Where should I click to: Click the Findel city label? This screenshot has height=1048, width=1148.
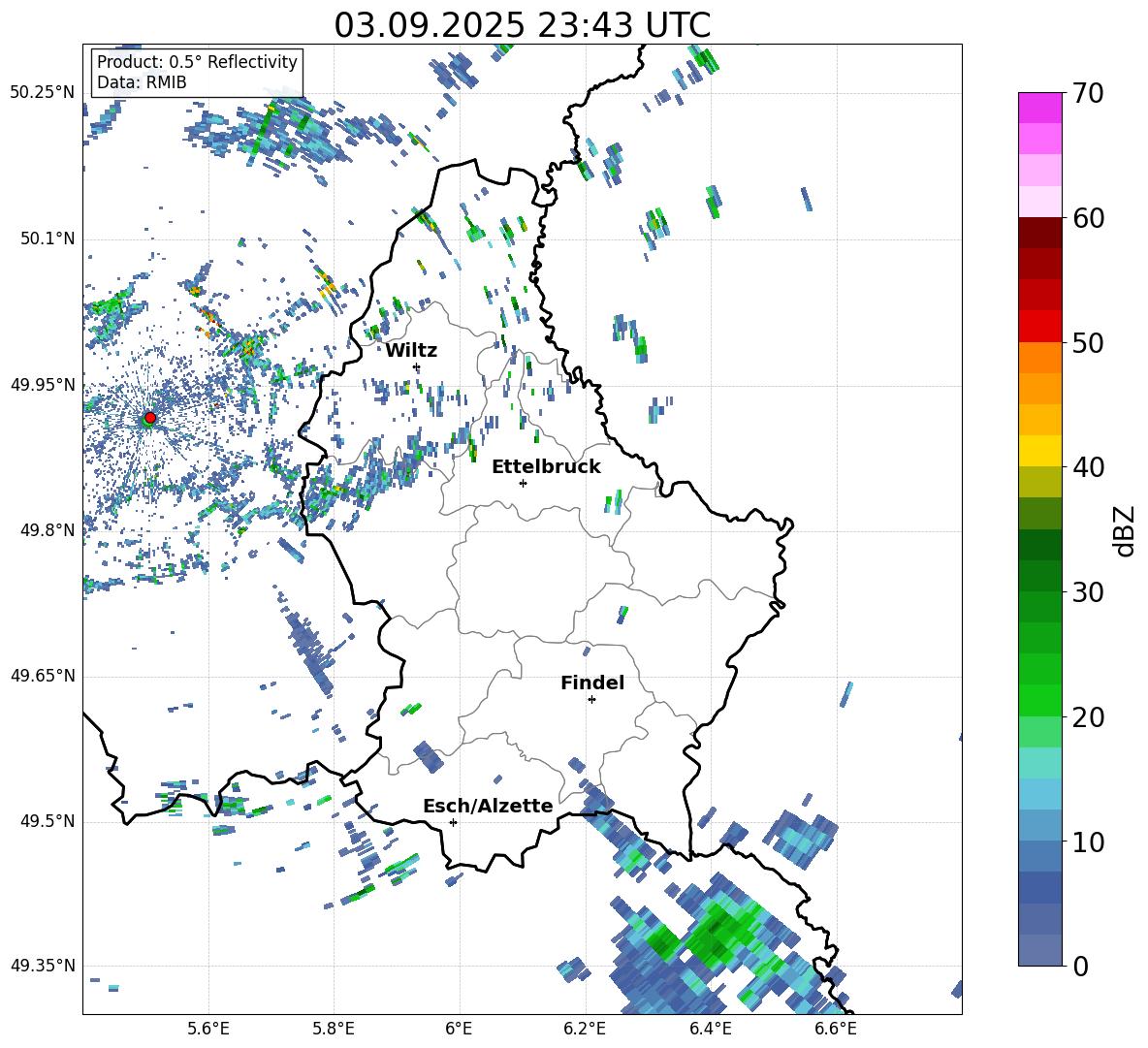pos(592,683)
